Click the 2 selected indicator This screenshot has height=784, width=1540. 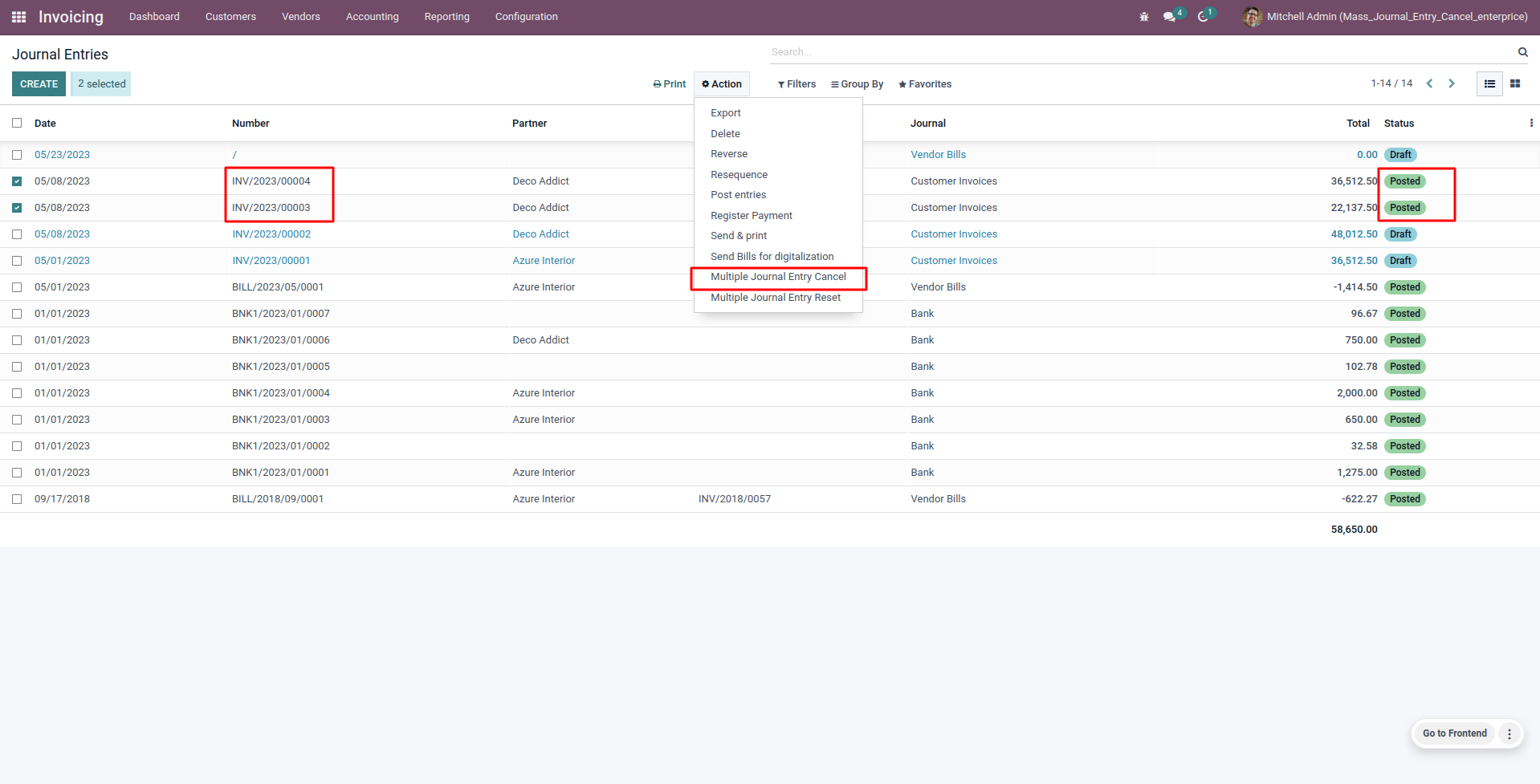[x=101, y=84]
